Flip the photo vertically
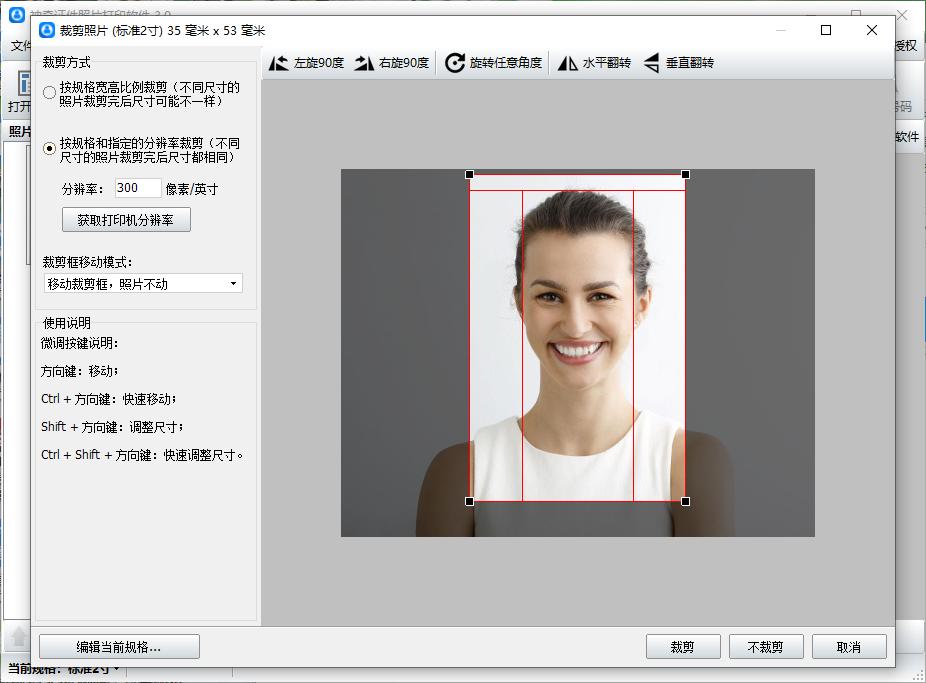 652,63
